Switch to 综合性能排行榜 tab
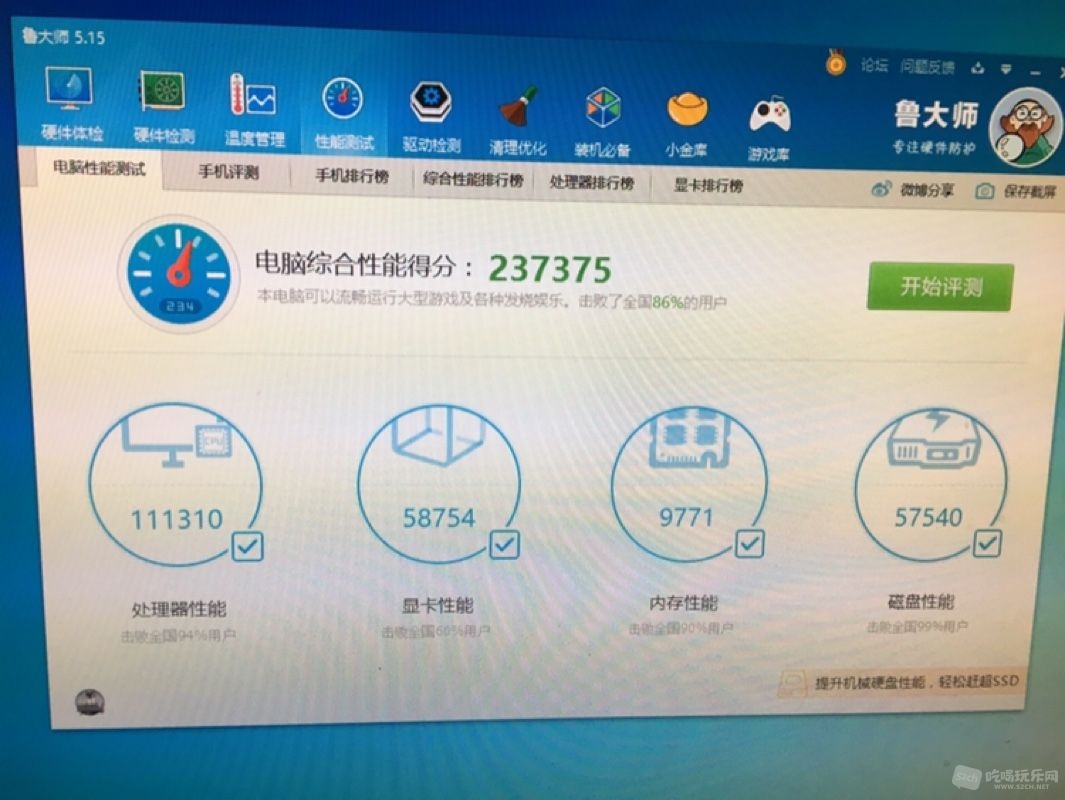The width and height of the screenshot is (1065, 800). 473,180
